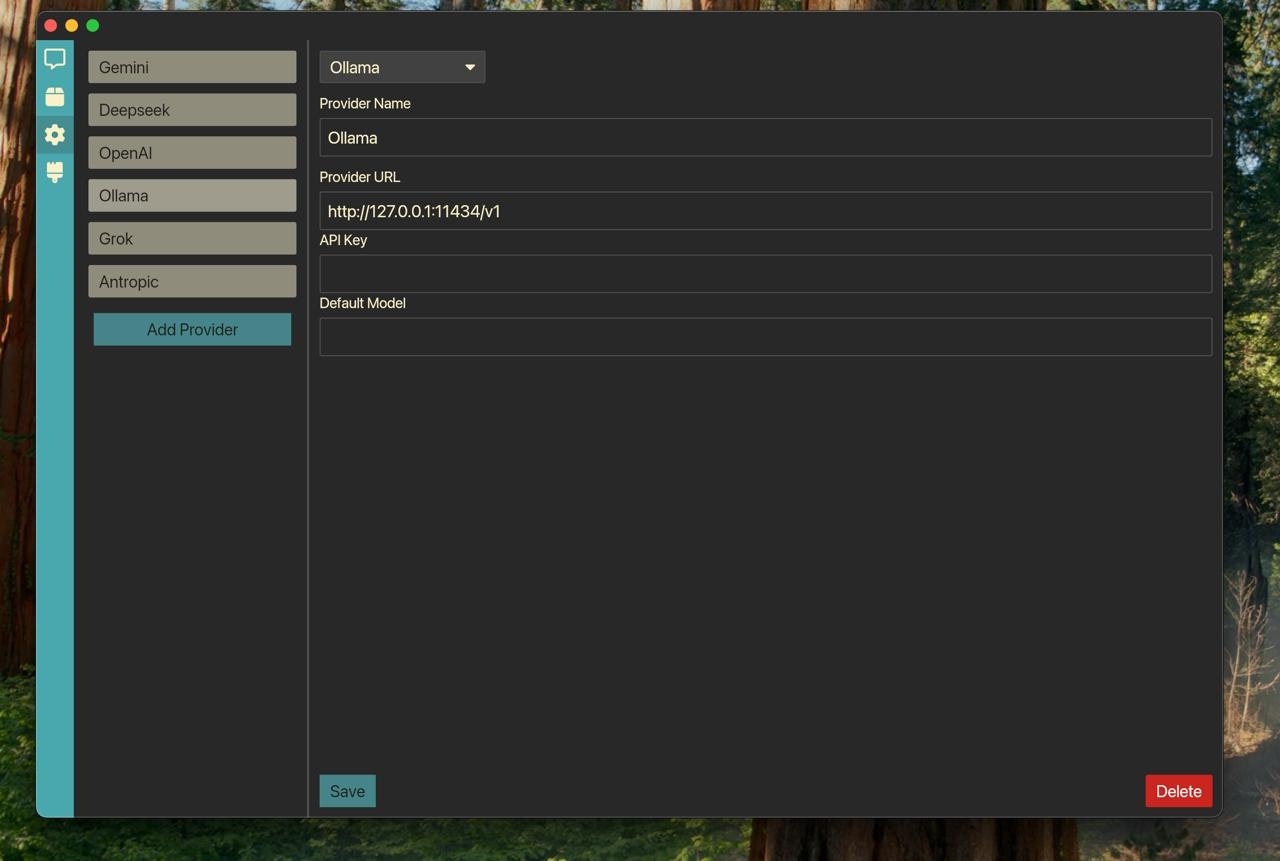
Task: Open the chat view sidebar icon
Action: pyautogui.click(x=55, y=59)
